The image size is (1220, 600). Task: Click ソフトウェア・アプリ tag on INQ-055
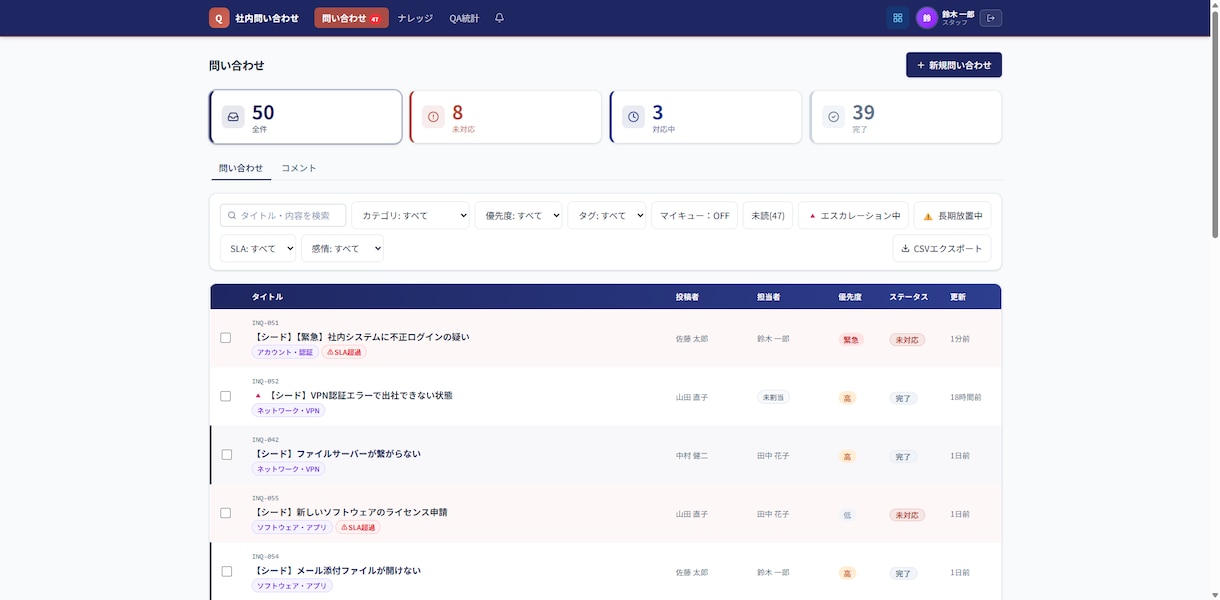tap(292, 527)
